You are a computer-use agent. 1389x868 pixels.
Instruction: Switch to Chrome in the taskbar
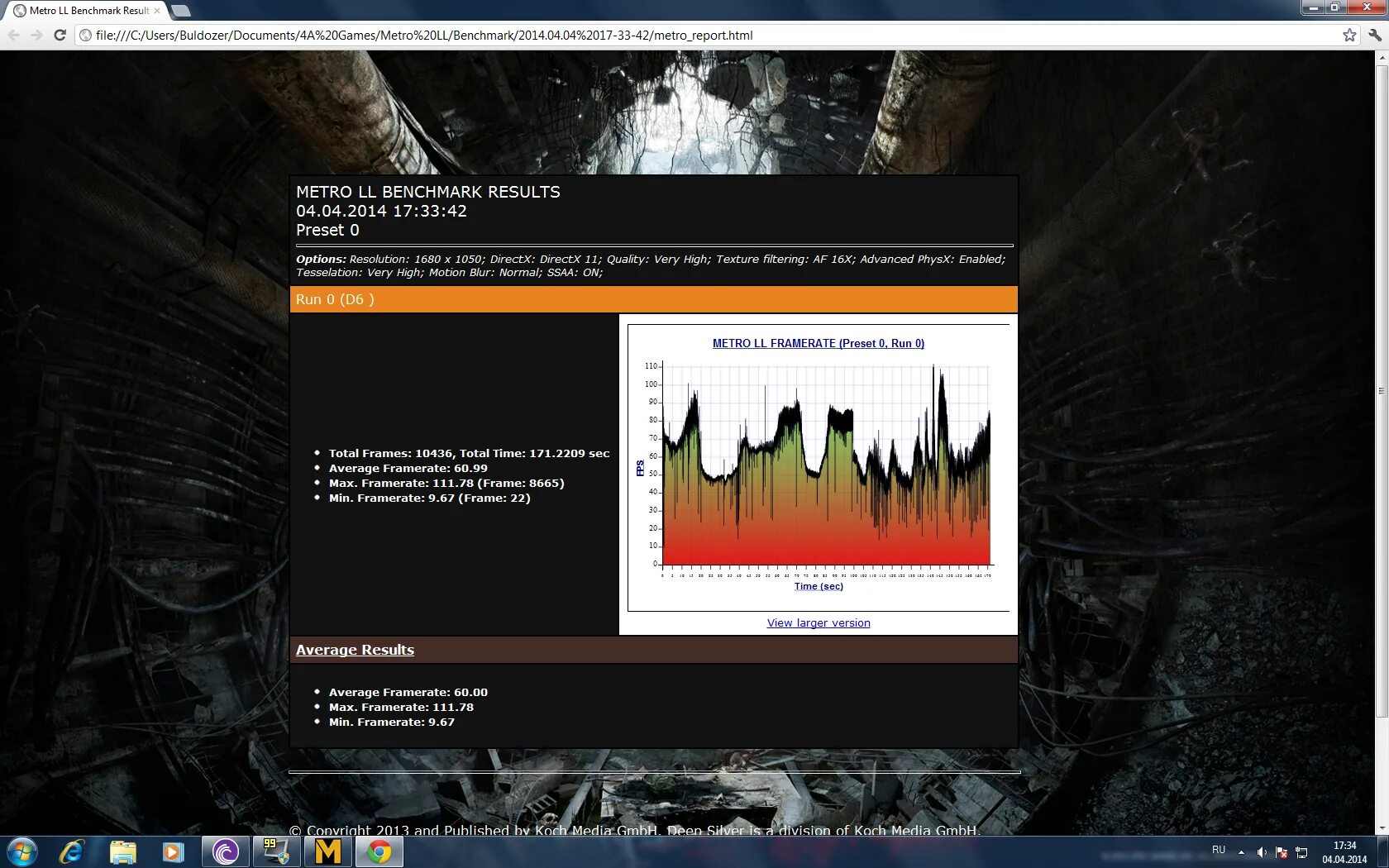pos(379,851)
